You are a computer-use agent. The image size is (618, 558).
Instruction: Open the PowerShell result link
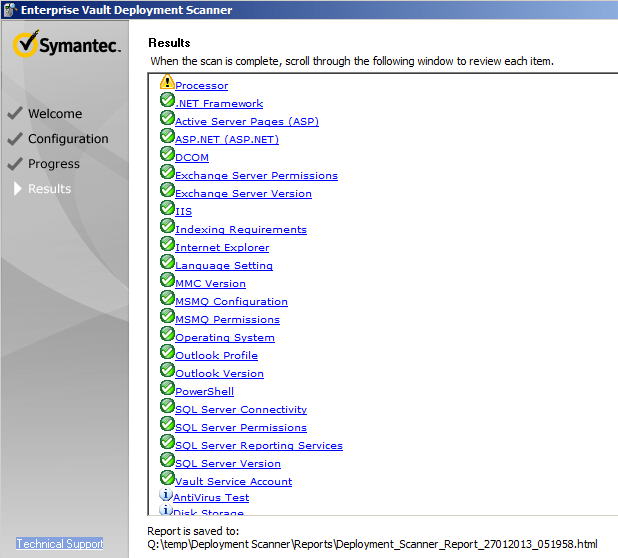204,392
